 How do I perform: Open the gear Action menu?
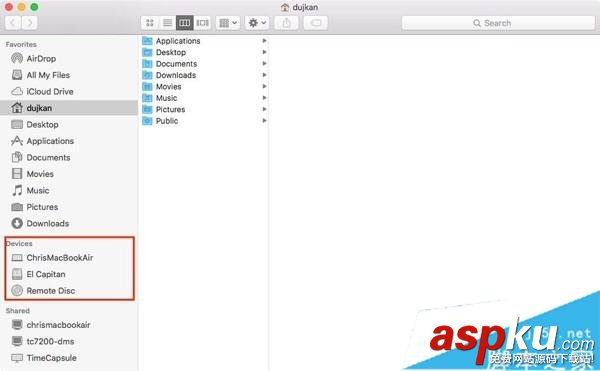click(257, 23)
